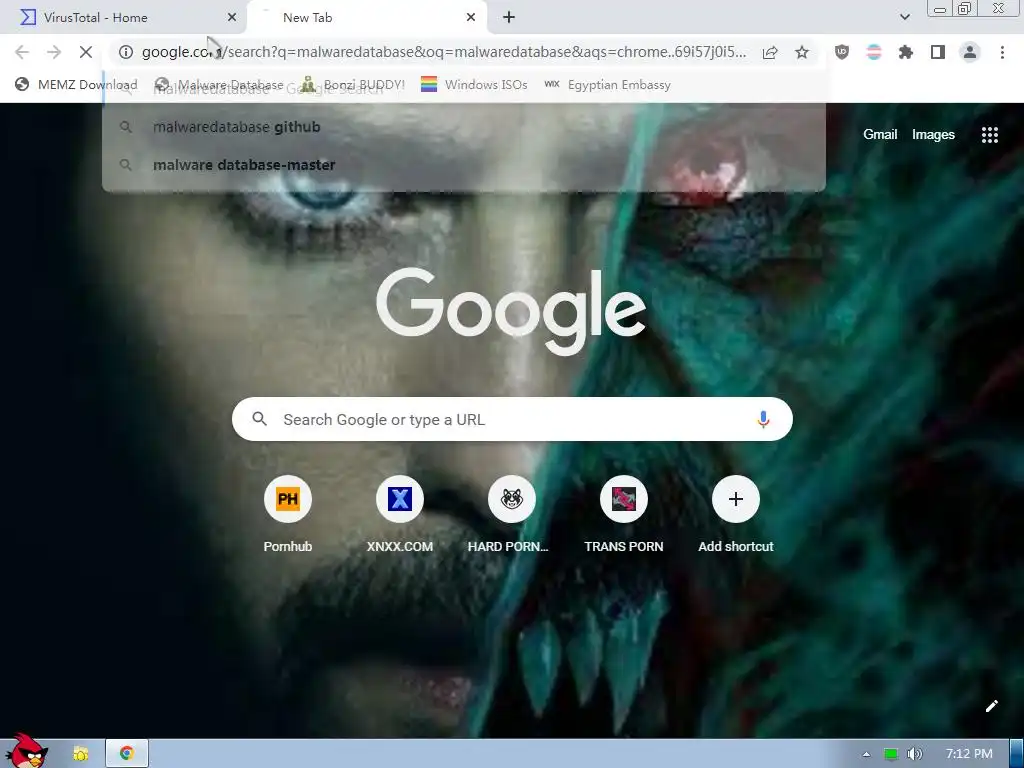The width and height of the screenshot is (1024, 768).
Task: Open Gmail link
Action: tap(880, 135)
